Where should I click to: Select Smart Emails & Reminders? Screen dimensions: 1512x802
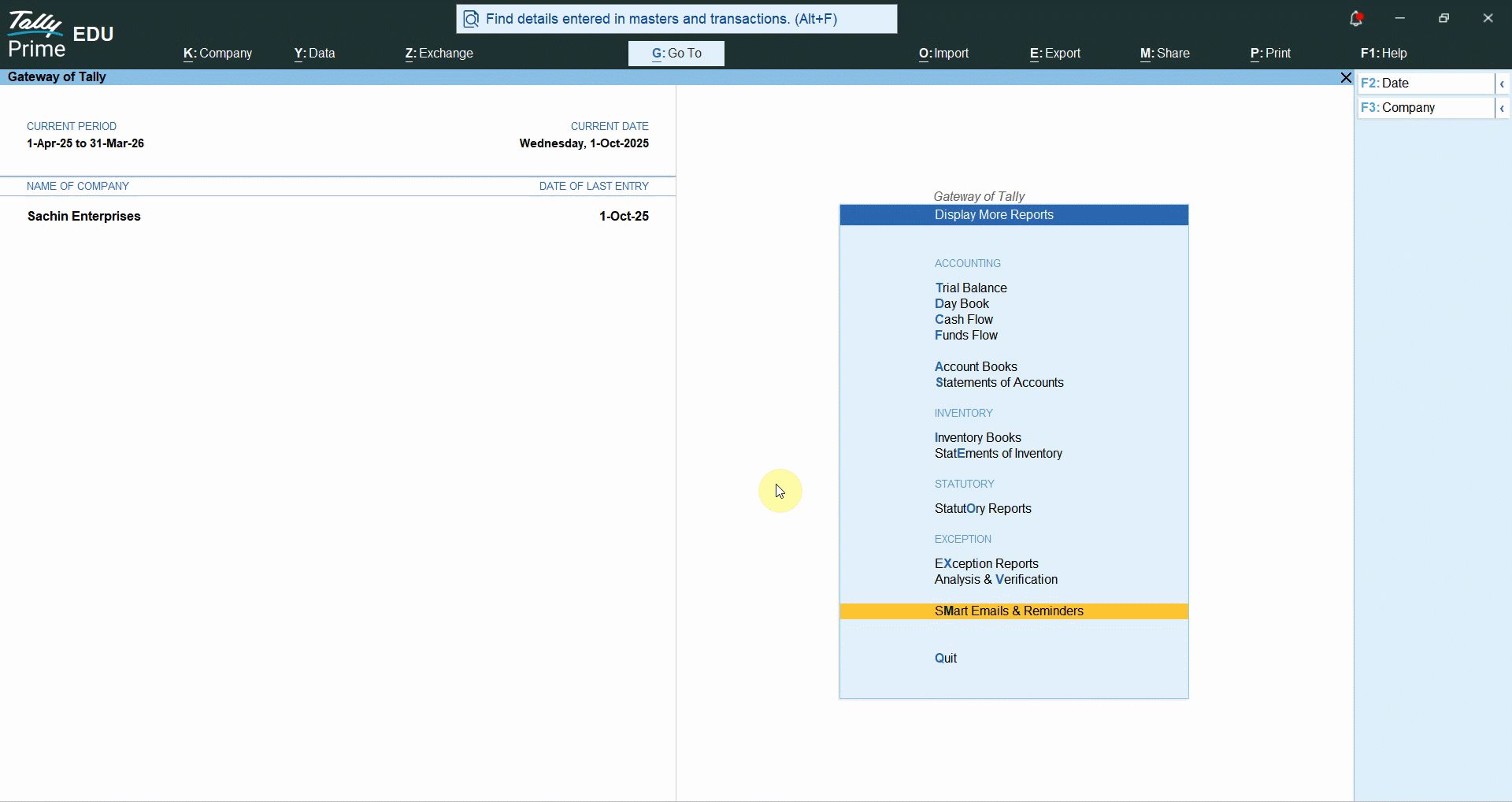coord(1009,611)
